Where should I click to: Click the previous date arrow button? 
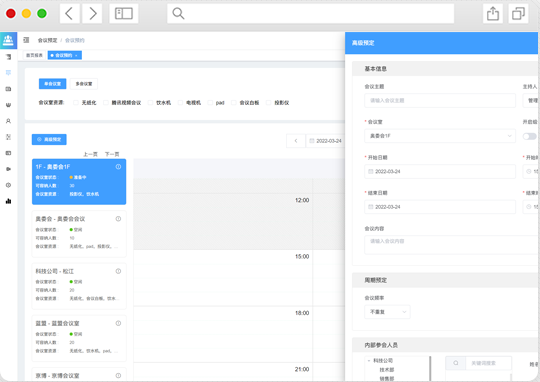coord(296,141)
